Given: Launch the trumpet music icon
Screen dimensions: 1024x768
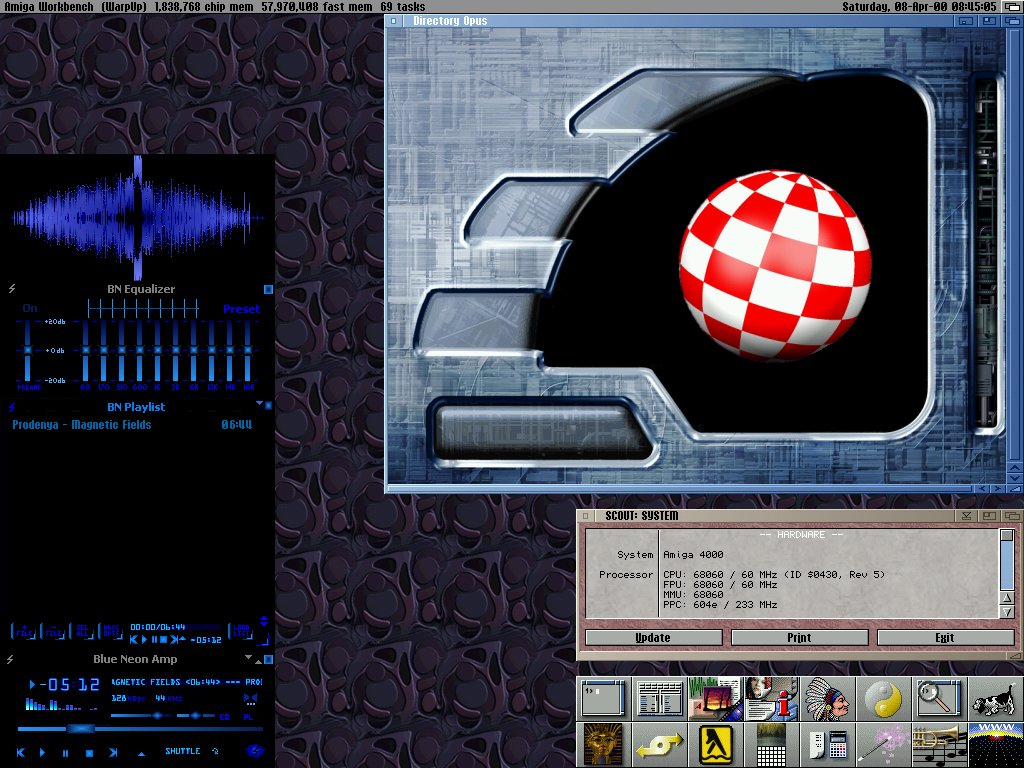Looking at the screenshot, I should click(x=940, y=744).
